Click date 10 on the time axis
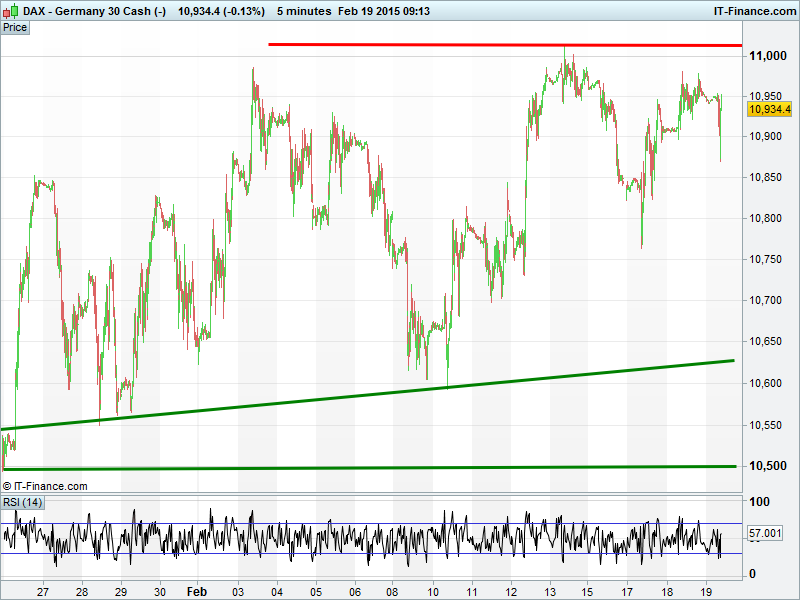The height and width of the screenshot is (600, 800). (433, 592)
